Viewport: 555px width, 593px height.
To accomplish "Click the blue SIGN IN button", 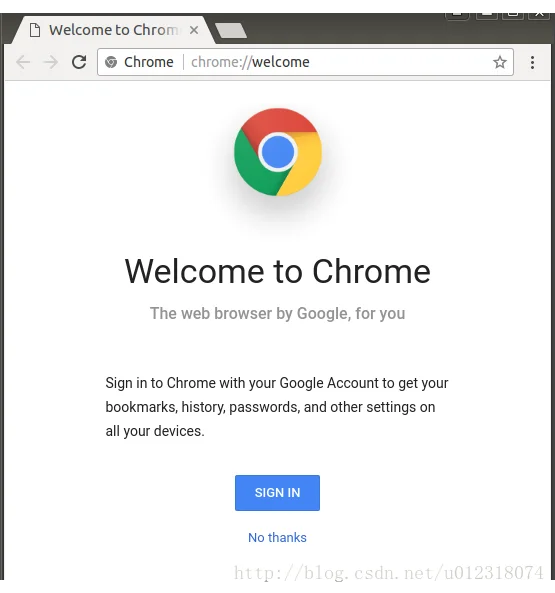I will click(x=277, y=493).
